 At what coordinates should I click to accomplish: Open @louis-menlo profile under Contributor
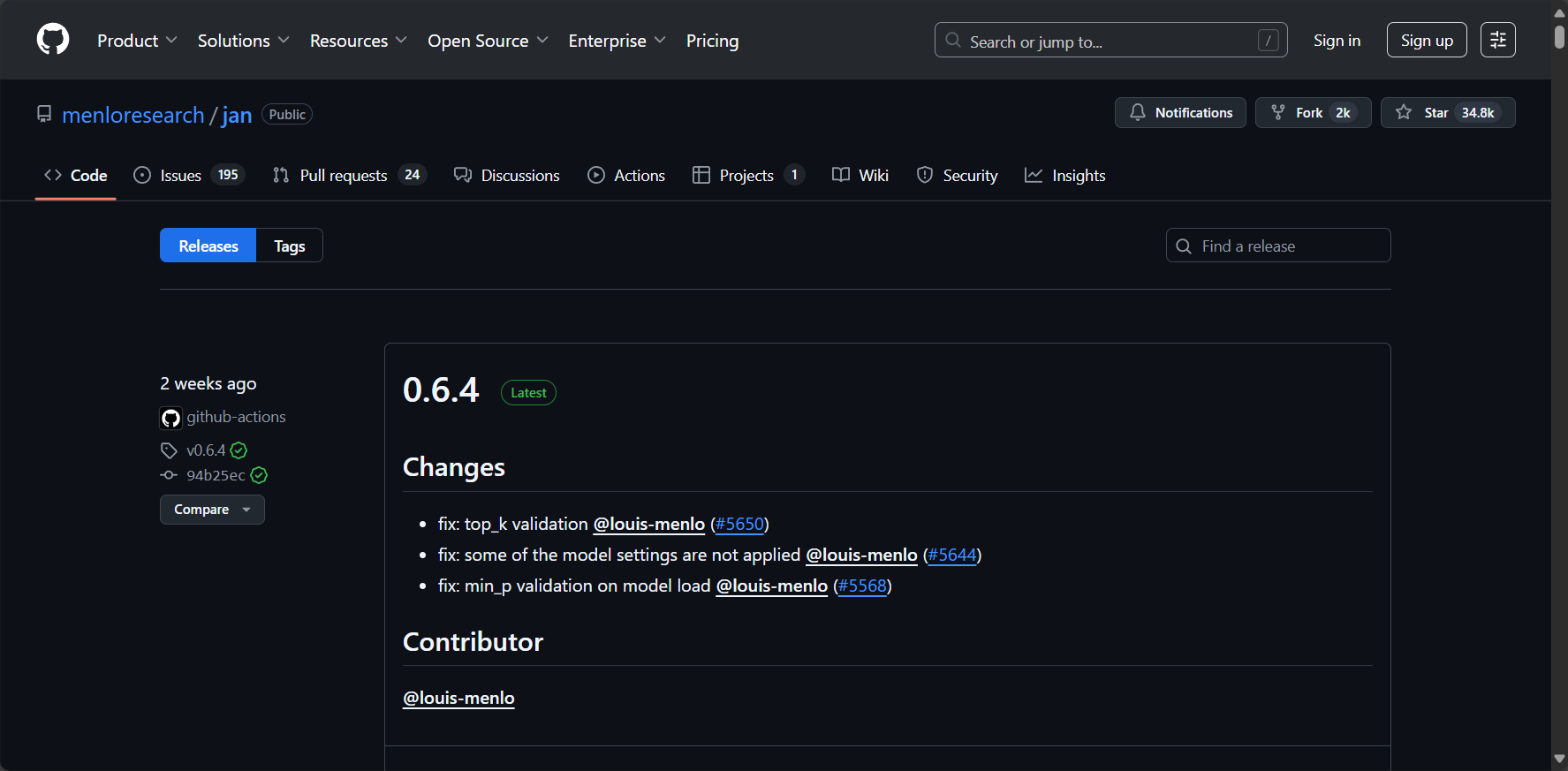point(458,698)
